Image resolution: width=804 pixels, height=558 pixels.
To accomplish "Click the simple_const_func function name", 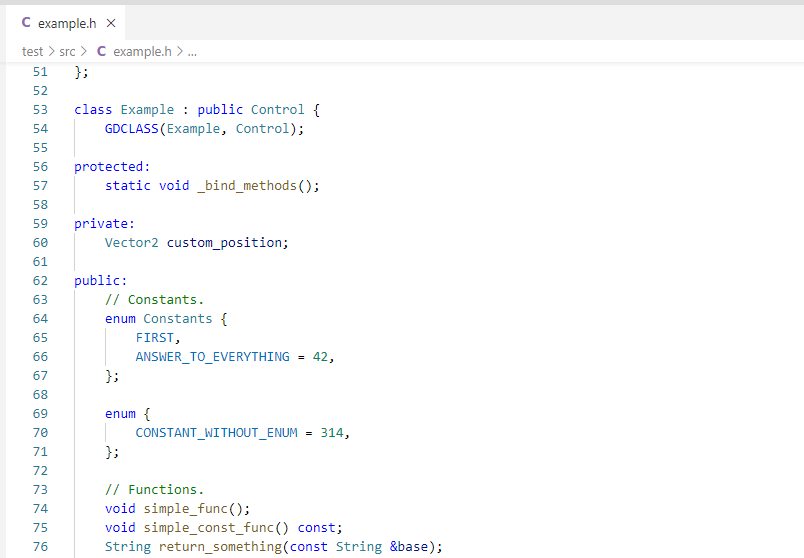I will 208,528.
